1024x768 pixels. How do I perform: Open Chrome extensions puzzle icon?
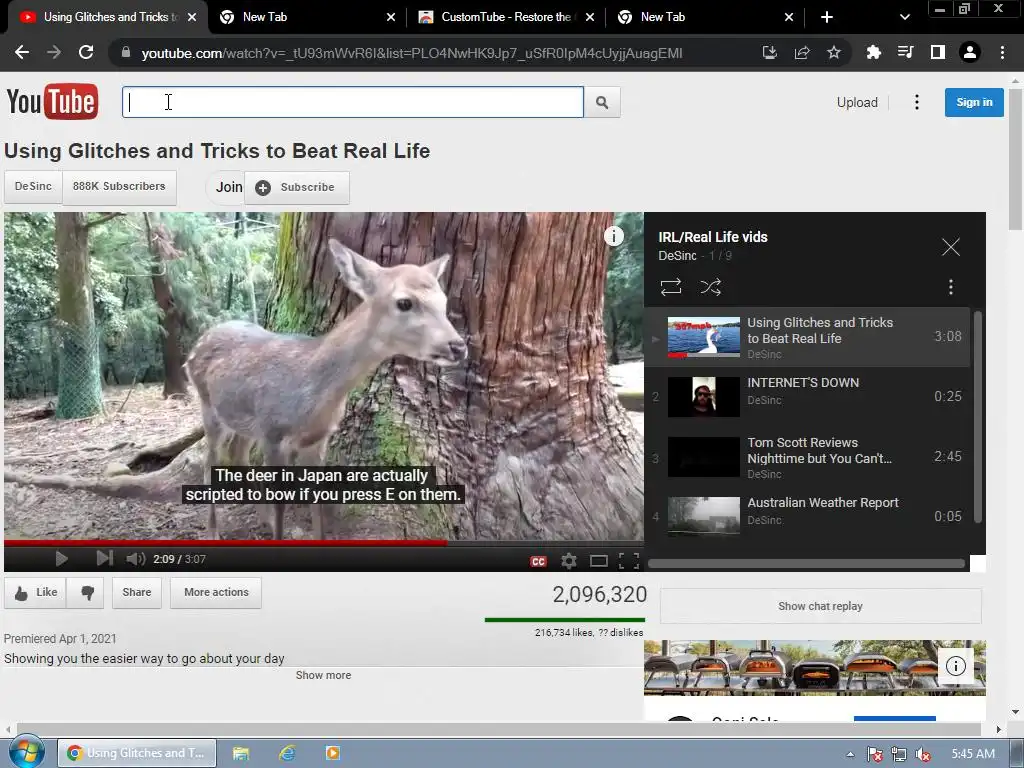tap(873, 52)
